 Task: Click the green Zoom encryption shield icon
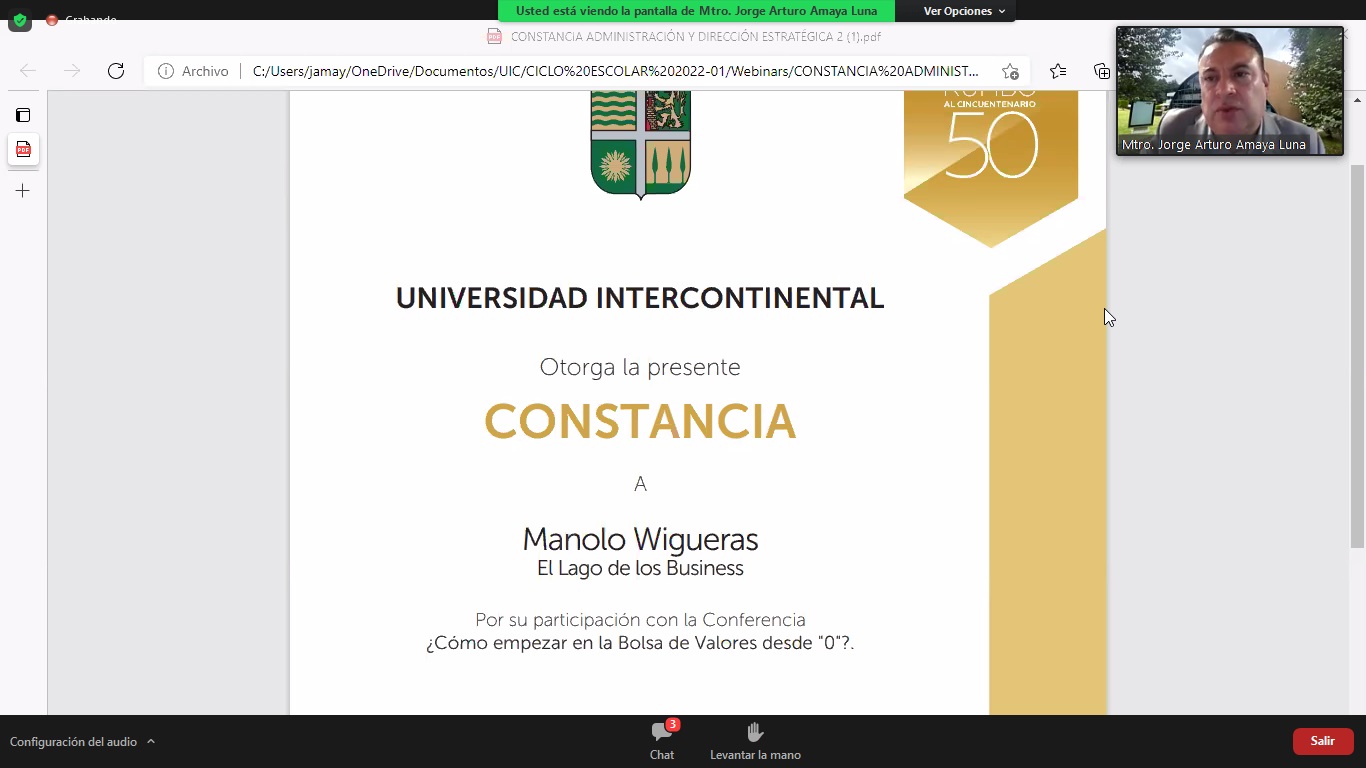pyautogui.click(x=19, y=21)
